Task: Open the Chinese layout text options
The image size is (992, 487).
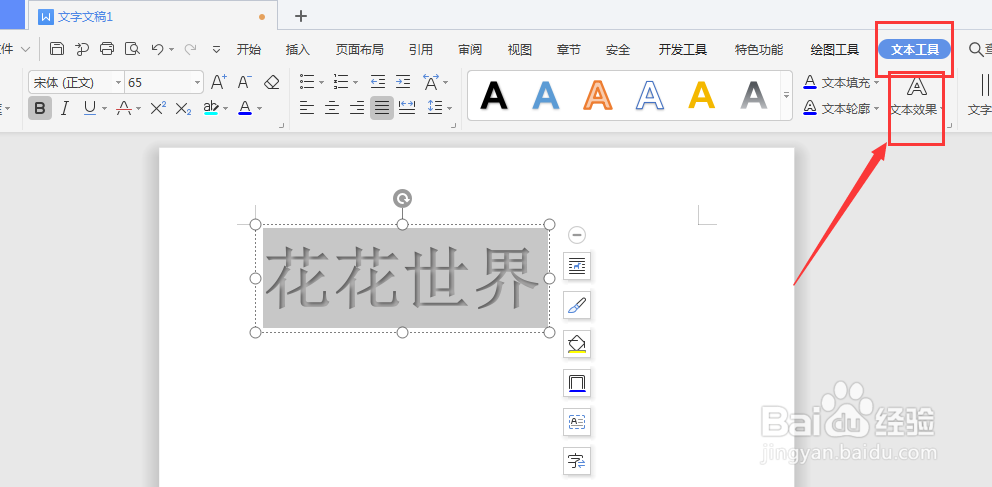Action: pos(431,82)
